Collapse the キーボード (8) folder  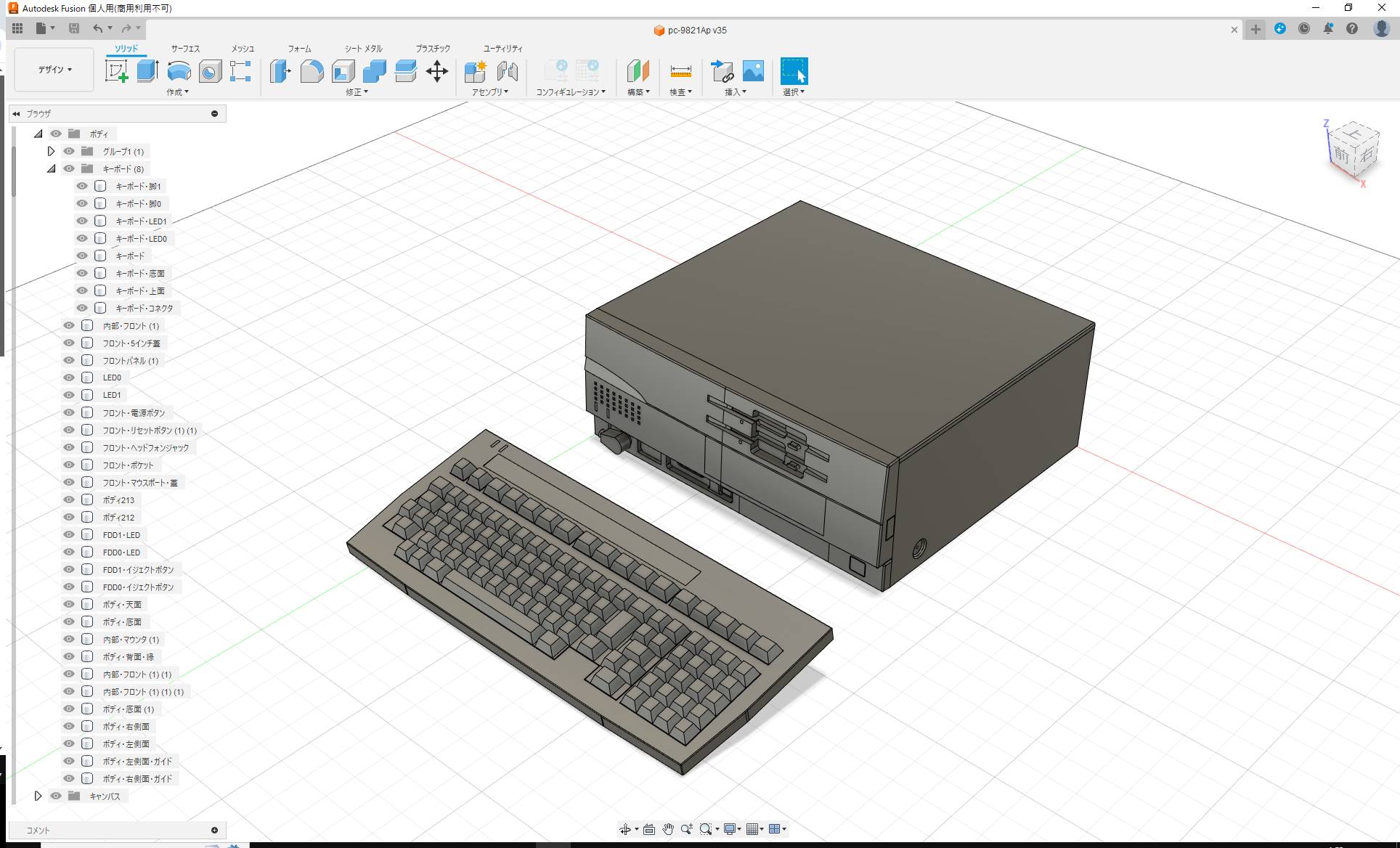(51, 168)
